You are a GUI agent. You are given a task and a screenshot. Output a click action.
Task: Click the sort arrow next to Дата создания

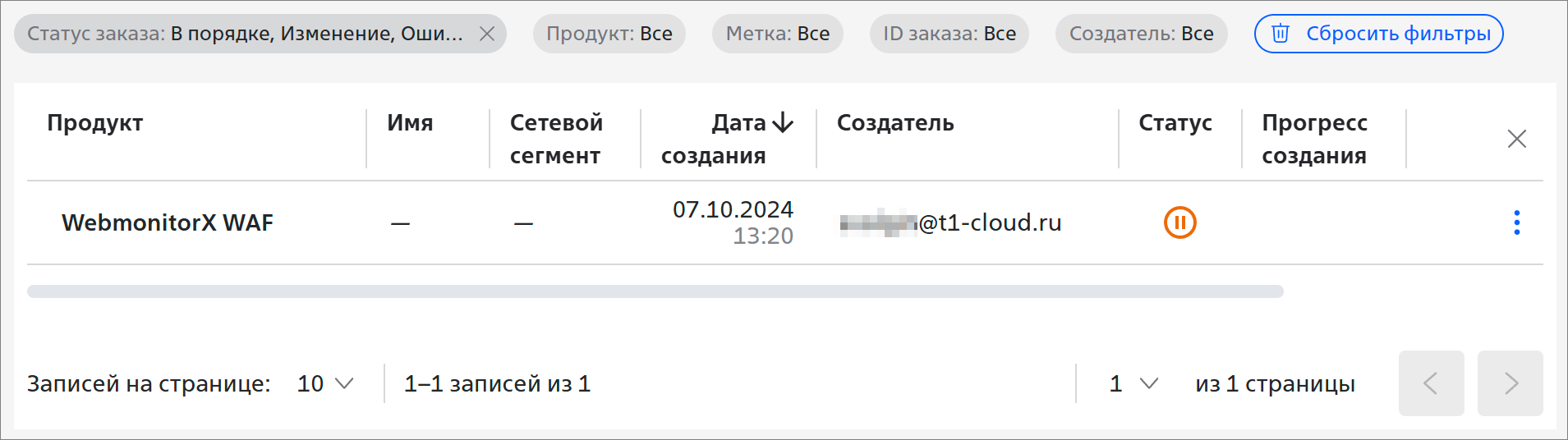[783, 123]
